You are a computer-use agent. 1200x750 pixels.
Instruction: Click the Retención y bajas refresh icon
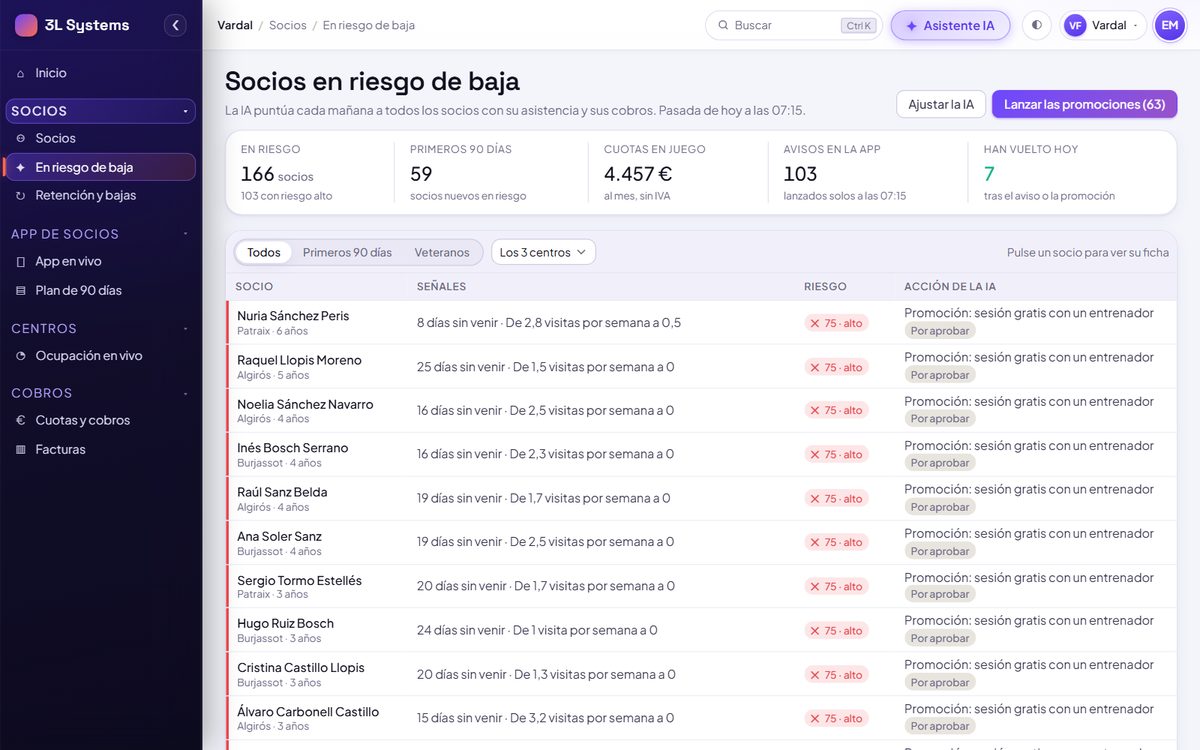(x=21, y=196)
